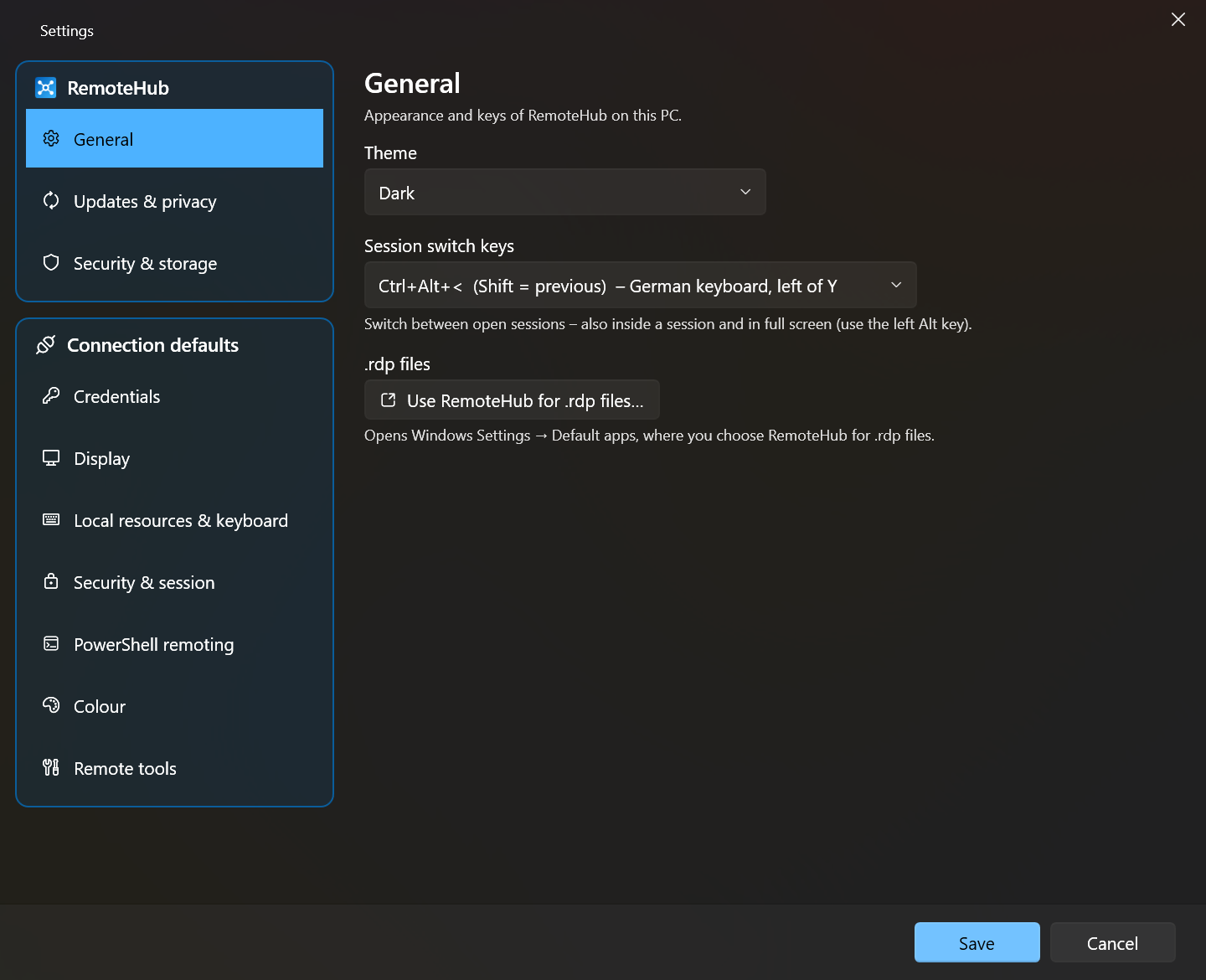
Task: Click the Remote tools wrench icon
Action: pyautogui.click(x=51, y=767)
